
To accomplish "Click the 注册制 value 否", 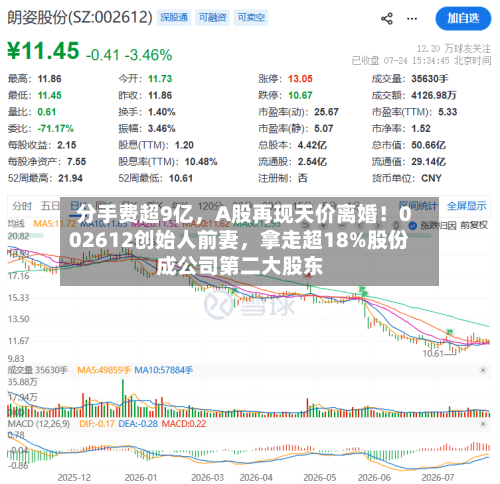I will [x=303, y=178].
